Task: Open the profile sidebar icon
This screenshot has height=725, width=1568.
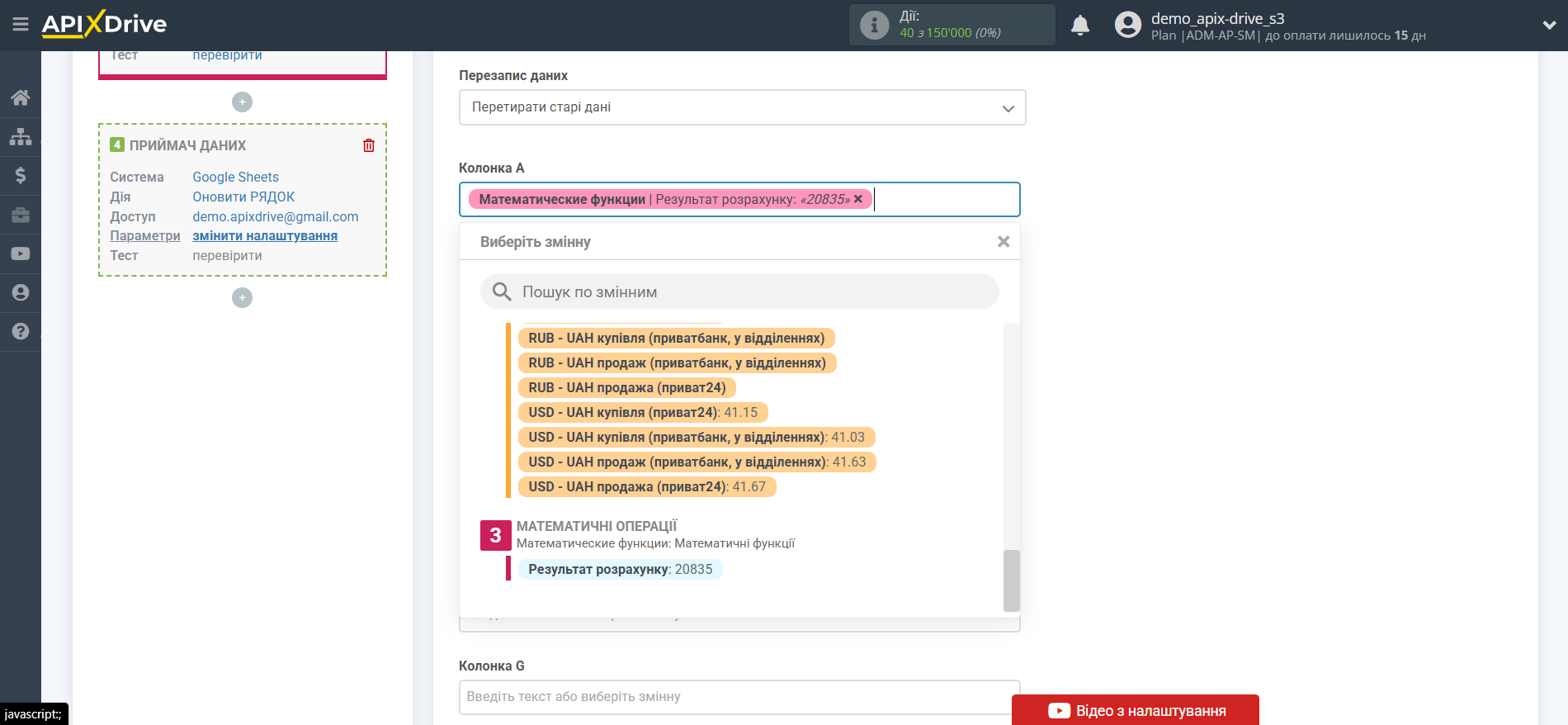Action: point(21,292)
